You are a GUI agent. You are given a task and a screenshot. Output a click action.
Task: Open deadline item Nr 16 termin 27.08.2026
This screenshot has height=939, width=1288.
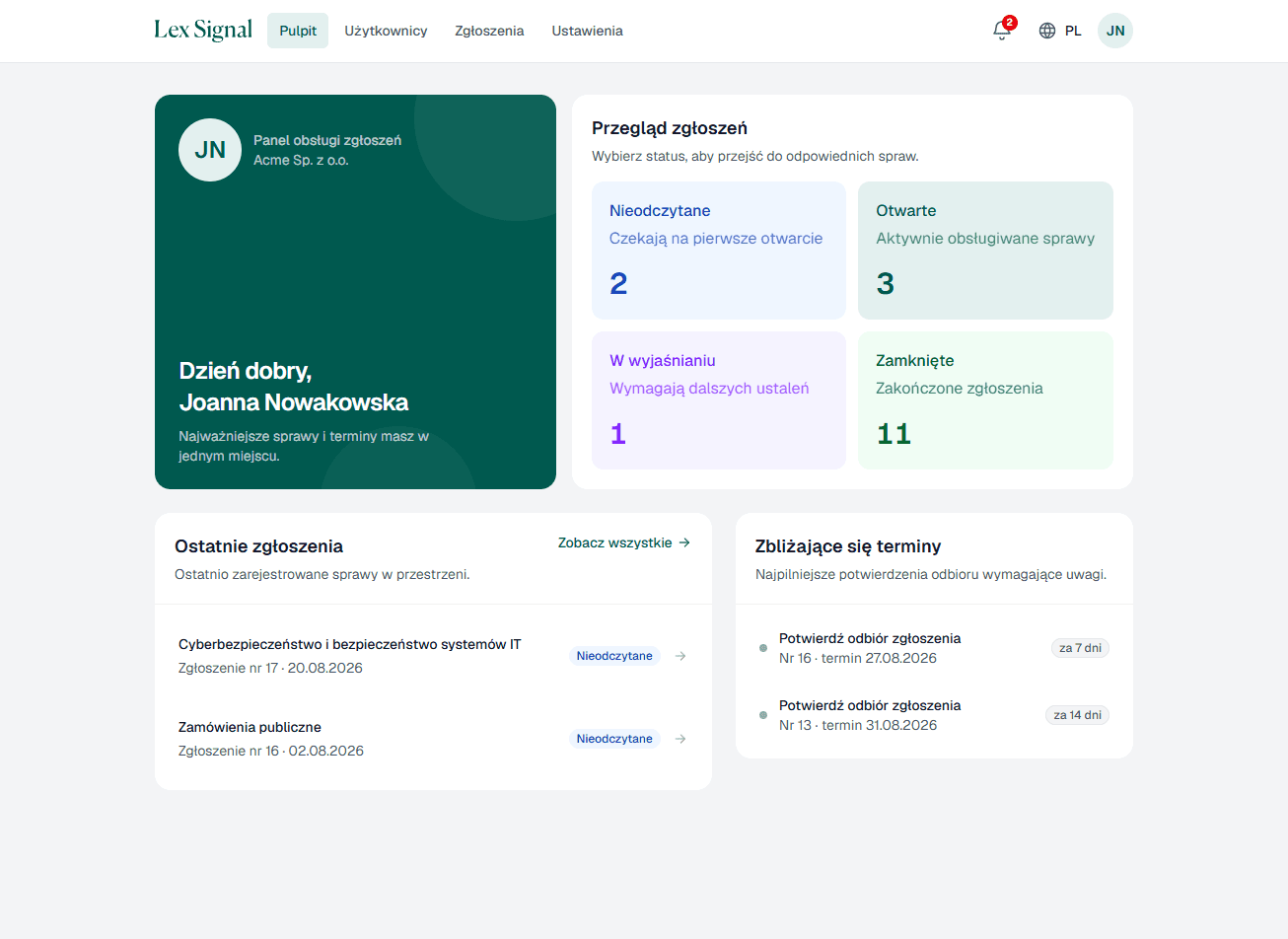click(x=934, y=648)
